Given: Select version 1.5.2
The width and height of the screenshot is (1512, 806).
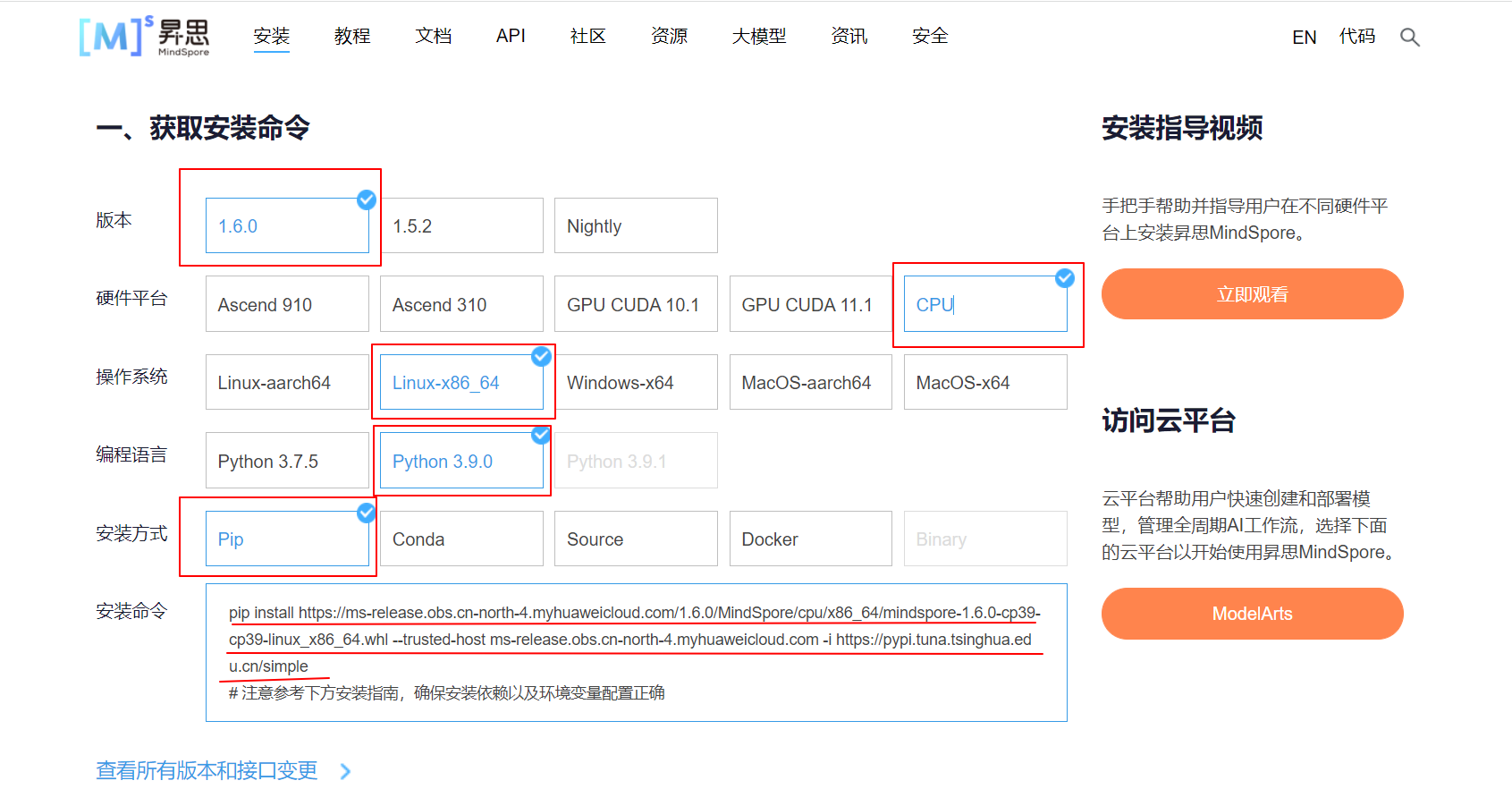Looking at the screenshot, I should tap(461, 225).
